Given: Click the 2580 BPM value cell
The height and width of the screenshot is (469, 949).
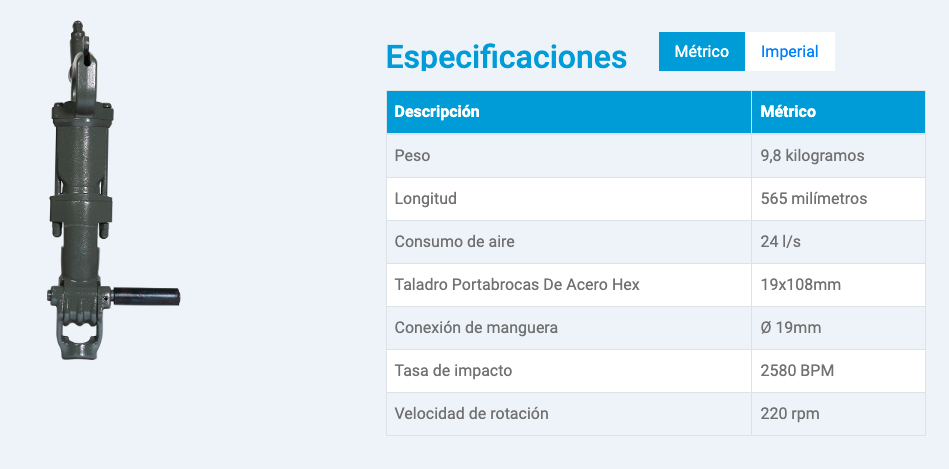Looking at the screenshot, I should coord(838,370).
